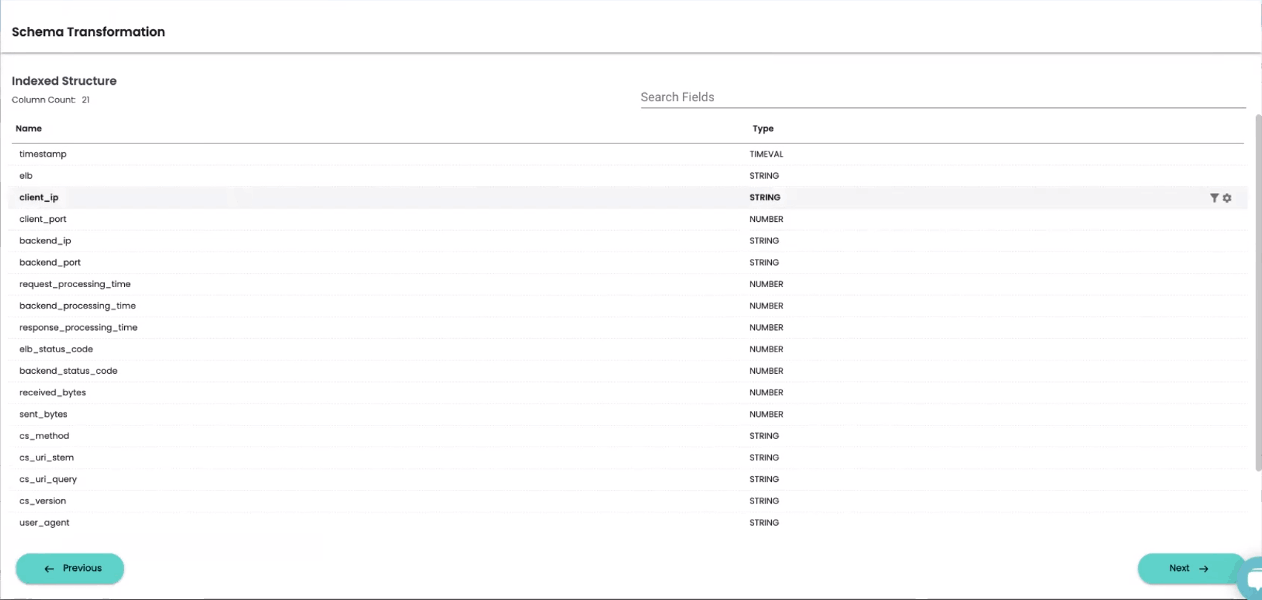Click the Name column header
1262x600 pixels.
coord(29,128)
